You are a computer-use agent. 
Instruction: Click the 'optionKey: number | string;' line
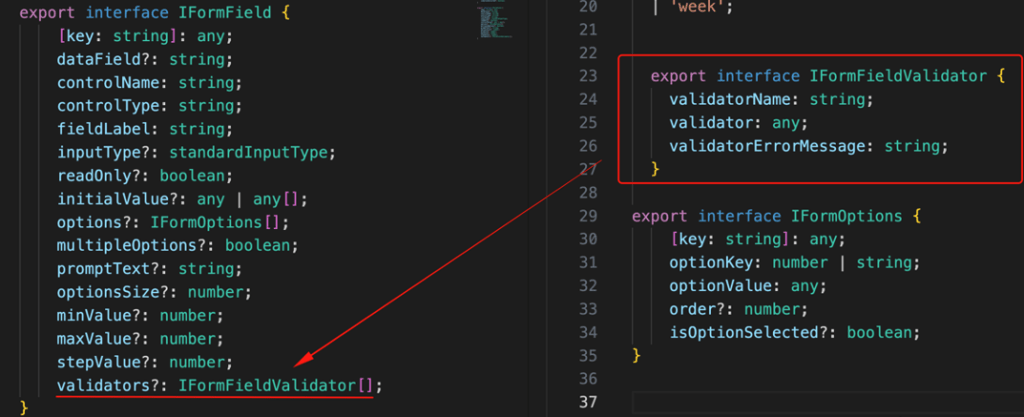(x=795, y=263)
